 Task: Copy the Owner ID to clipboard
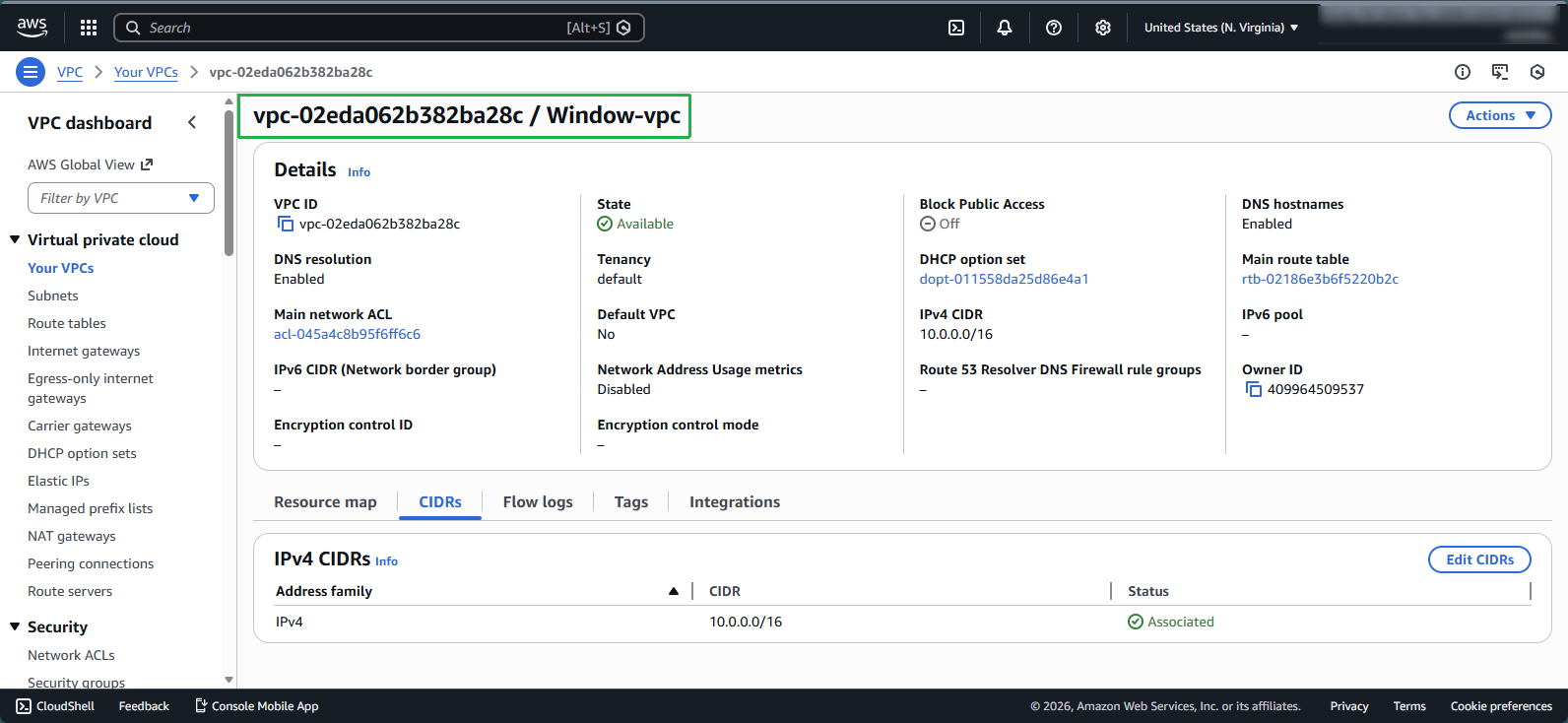[1254, 390]
